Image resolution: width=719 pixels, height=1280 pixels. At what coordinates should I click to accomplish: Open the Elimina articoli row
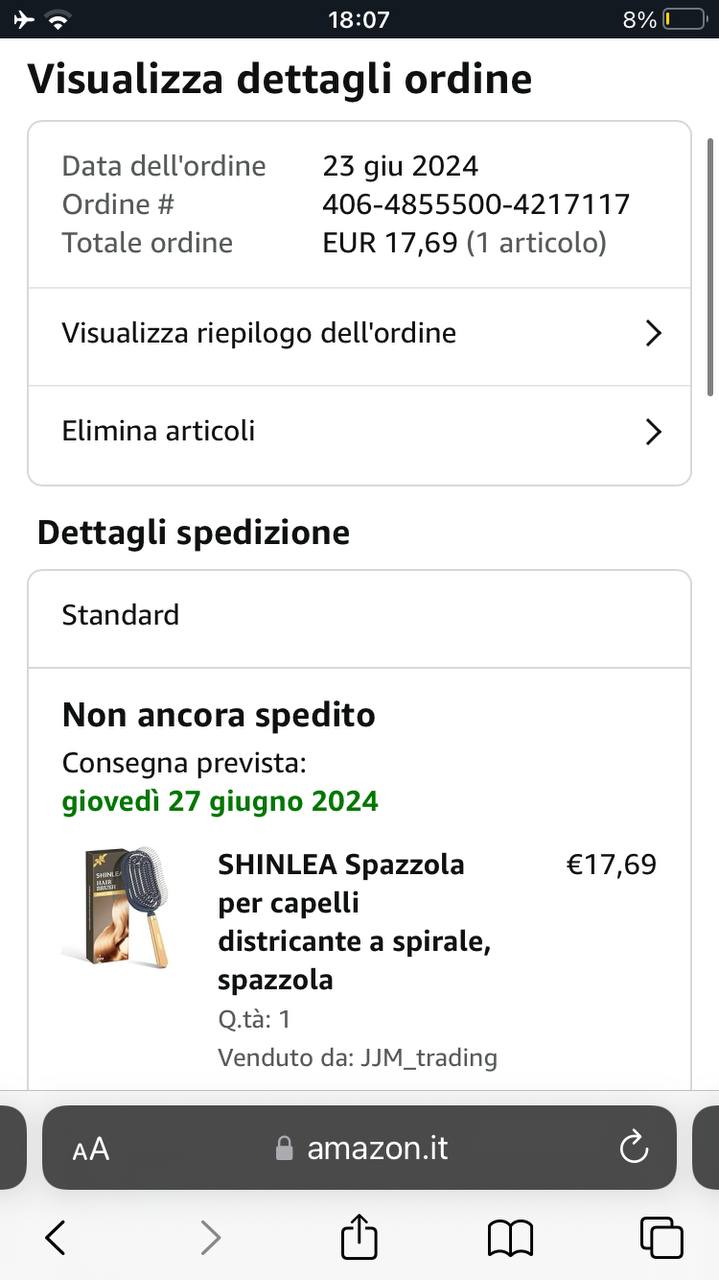click(x=158, y=432)
